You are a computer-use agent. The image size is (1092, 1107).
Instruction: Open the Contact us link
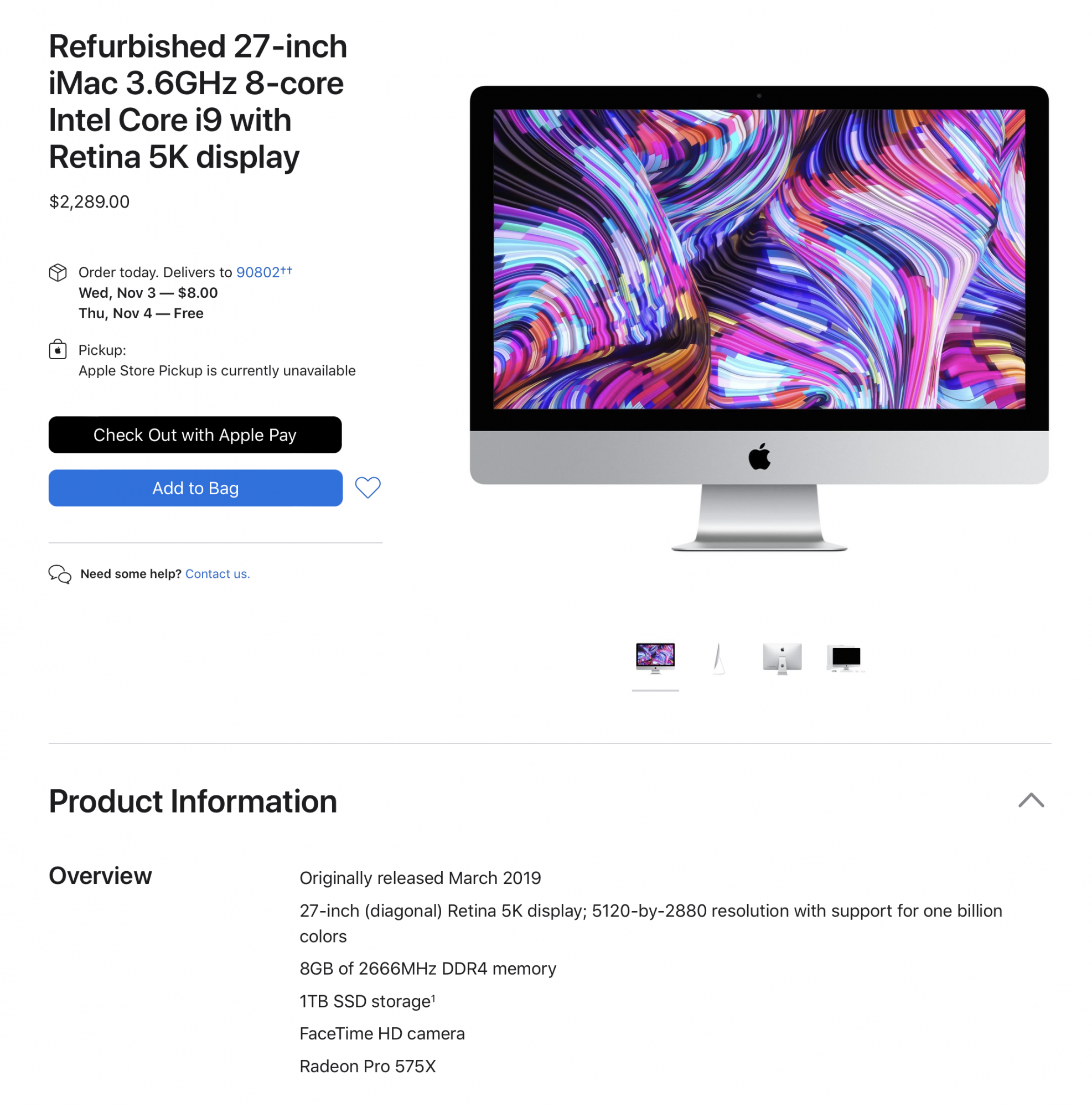pyautogui.click(x=218, y=573)
